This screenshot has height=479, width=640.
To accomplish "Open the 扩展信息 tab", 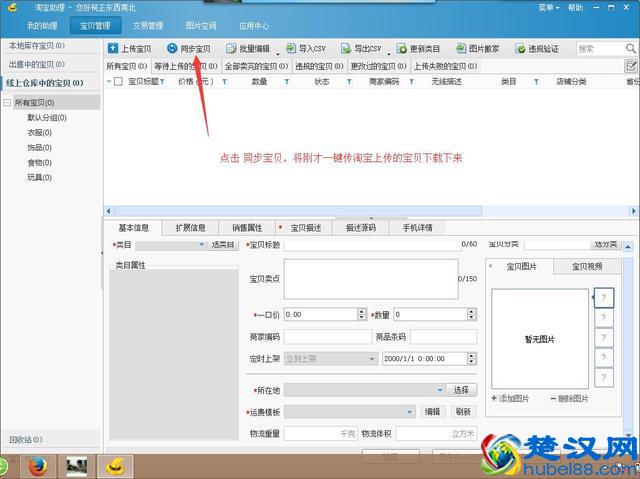I will point(190,228).
